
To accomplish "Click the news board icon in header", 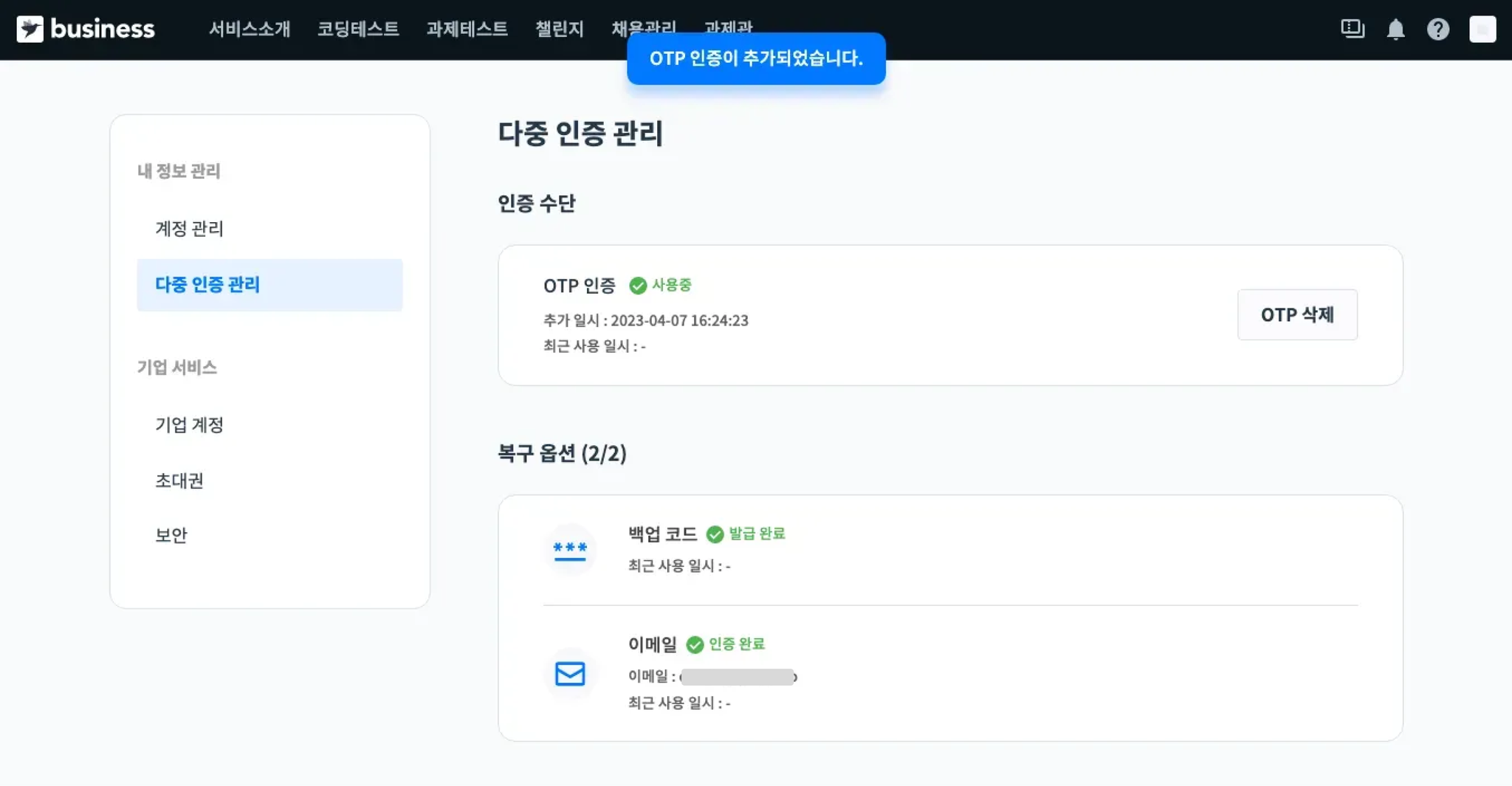I will point(1352,29).
